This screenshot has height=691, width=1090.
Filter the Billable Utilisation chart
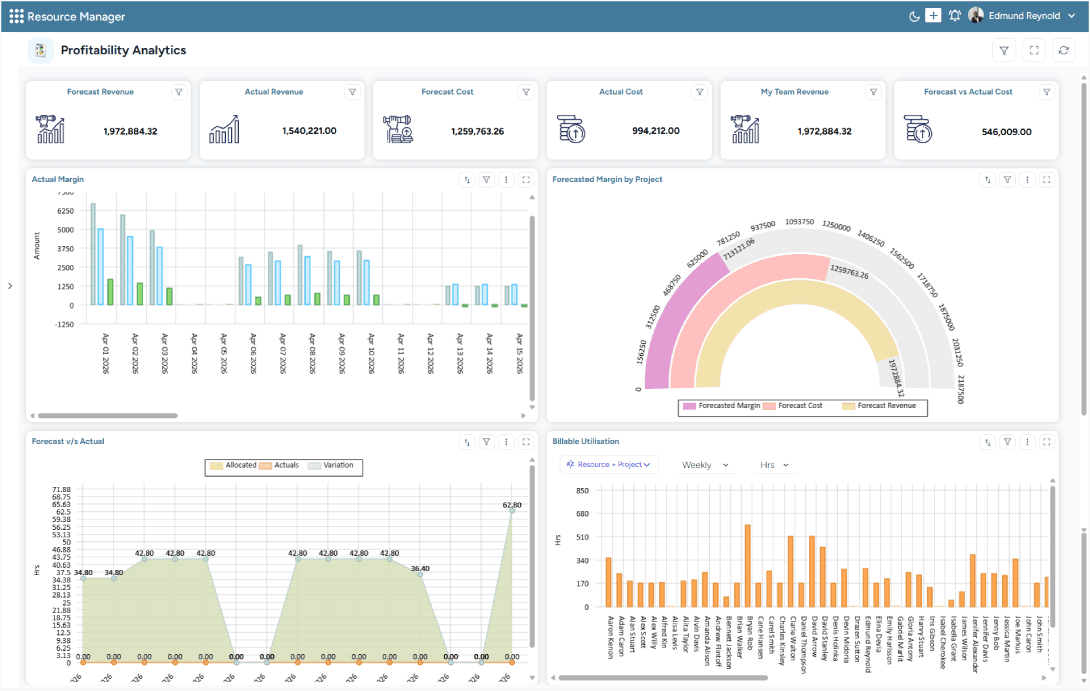tap(1007, 442)
